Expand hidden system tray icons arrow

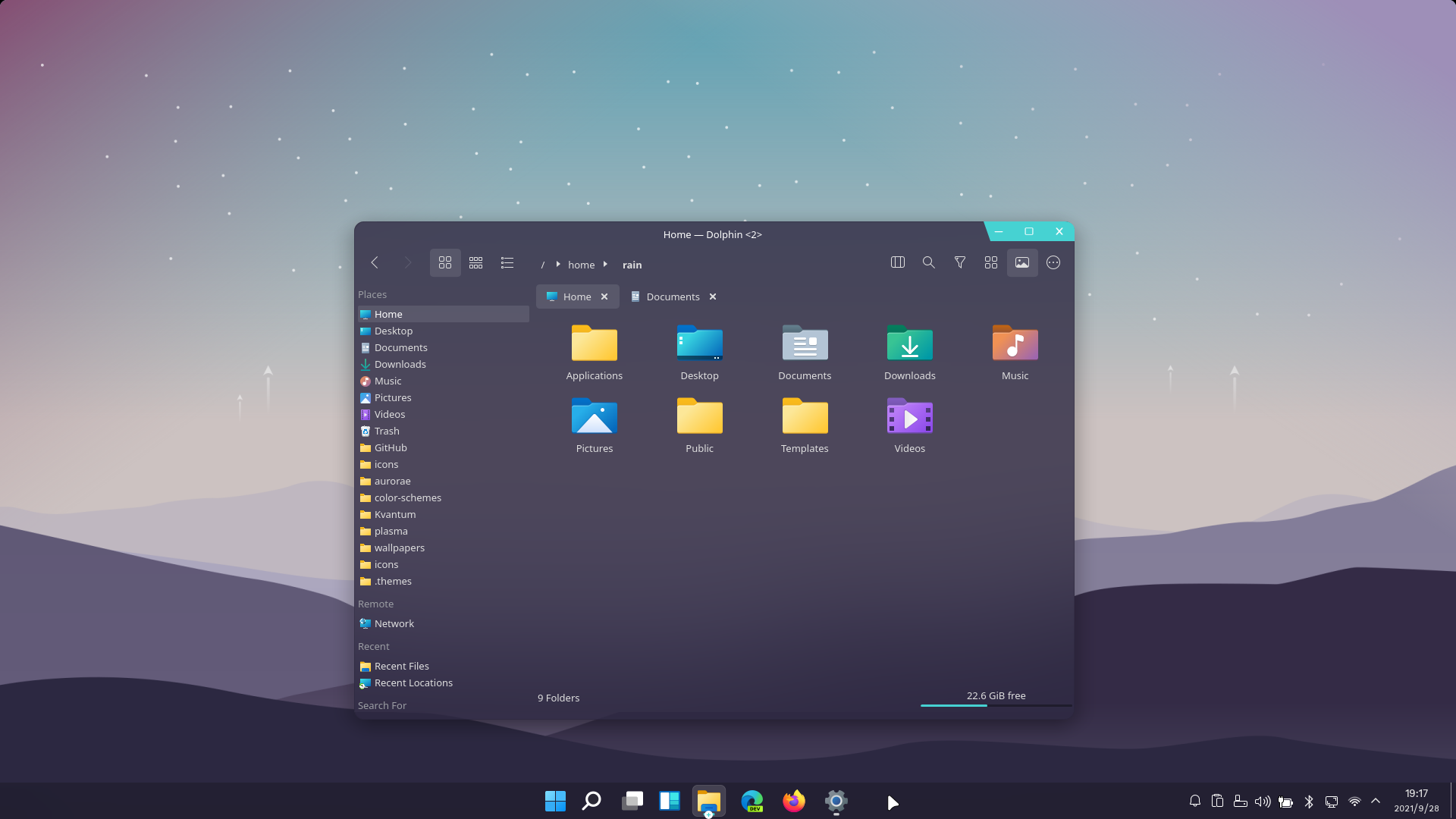pos(1376,801)
